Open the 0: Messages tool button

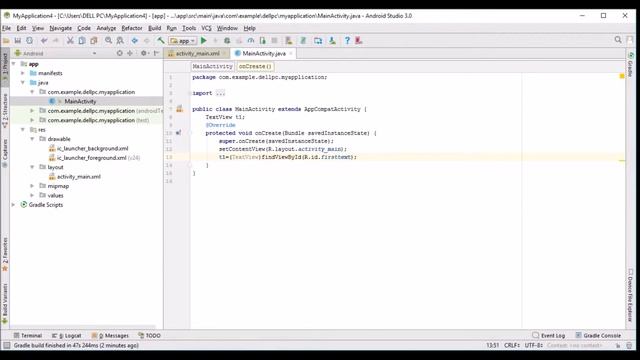click(110, 336)
